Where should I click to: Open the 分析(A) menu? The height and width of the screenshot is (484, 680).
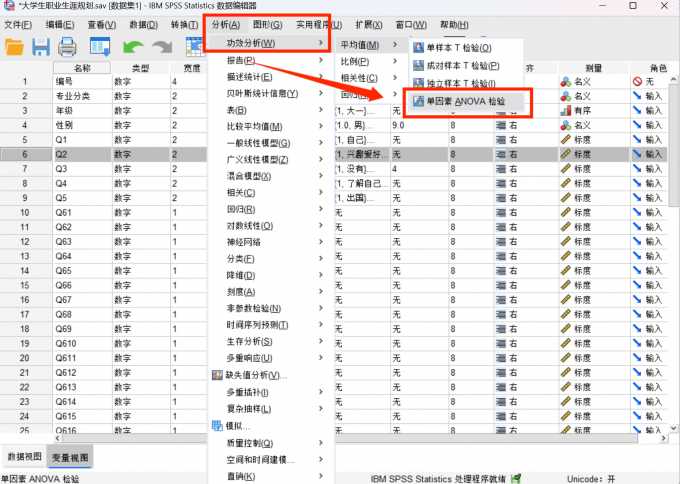coord(226,25)
